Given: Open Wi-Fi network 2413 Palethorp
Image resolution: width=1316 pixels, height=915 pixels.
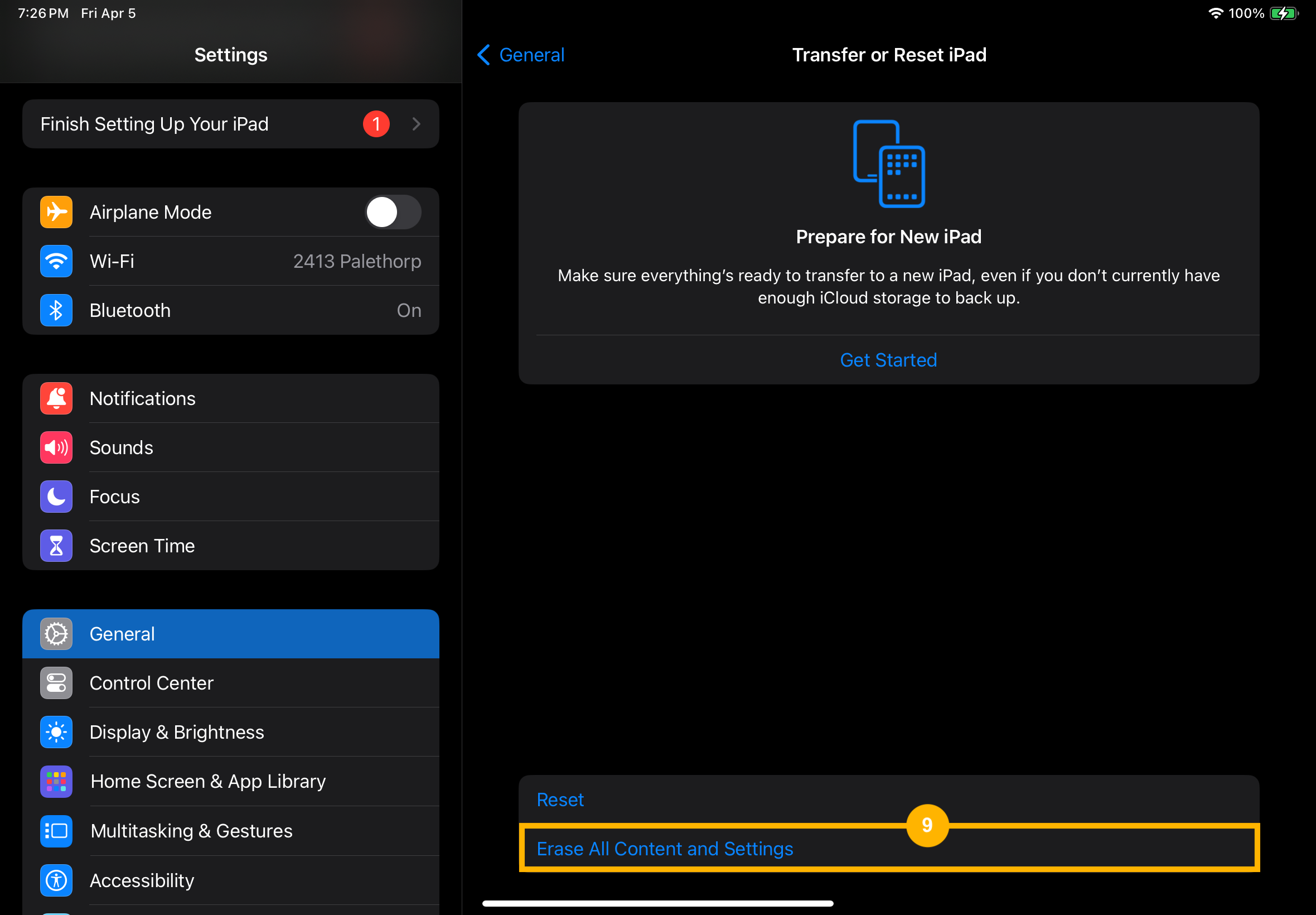Looking at the screenshot, I should pos(231,262).
